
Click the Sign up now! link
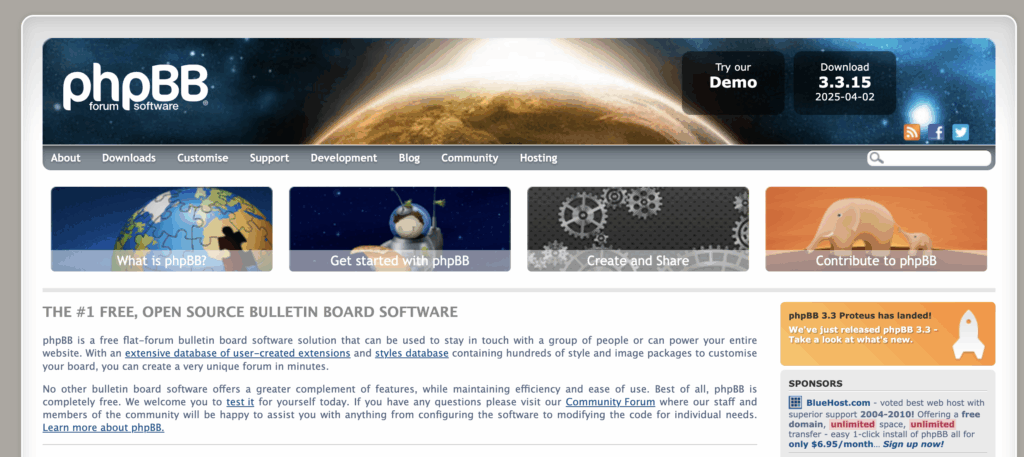point(913,444)
